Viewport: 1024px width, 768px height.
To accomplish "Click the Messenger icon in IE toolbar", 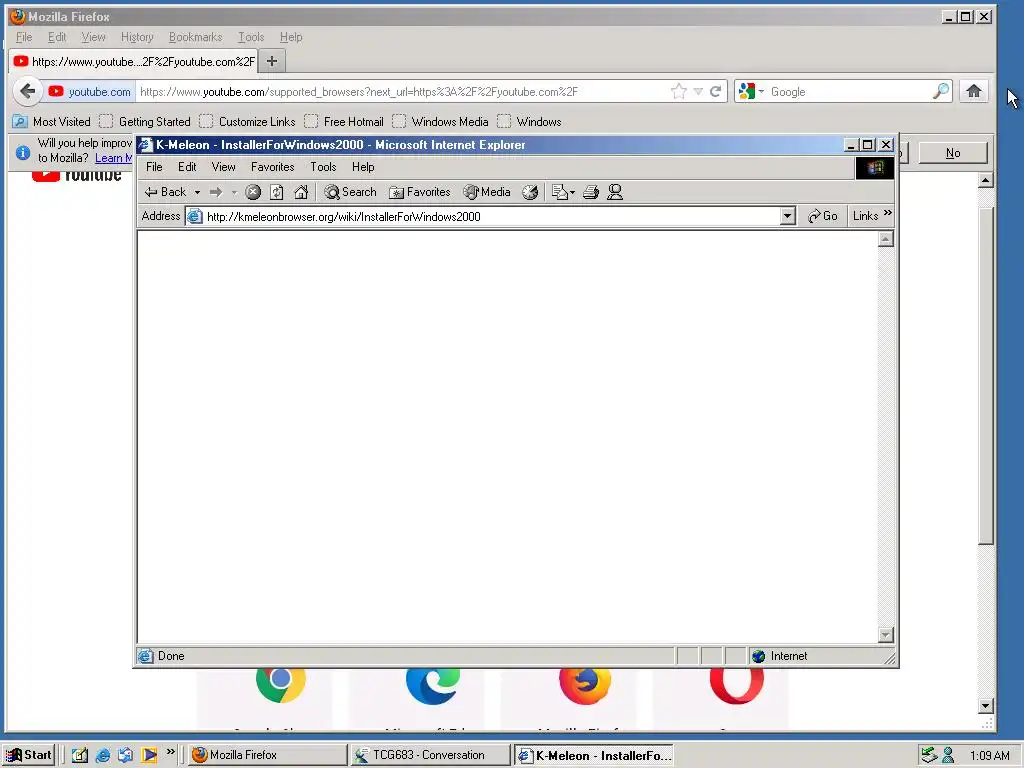I will pos(615,192).
